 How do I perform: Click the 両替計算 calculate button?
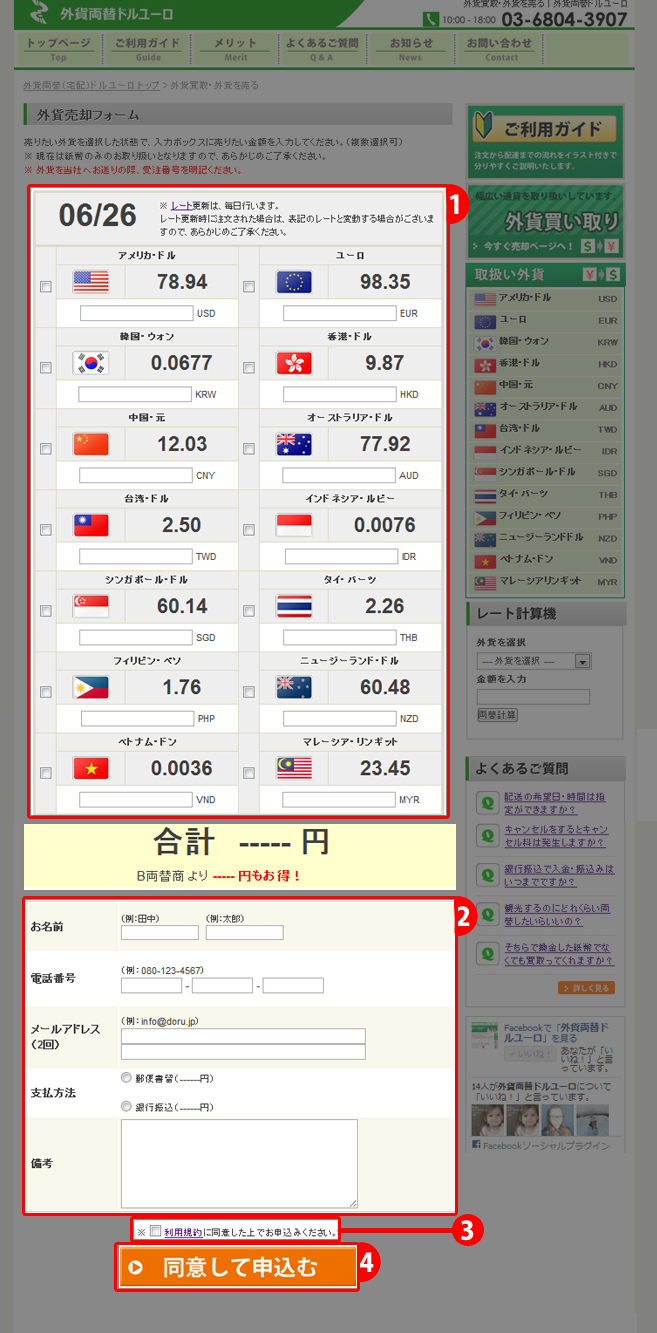click(498, 715)
